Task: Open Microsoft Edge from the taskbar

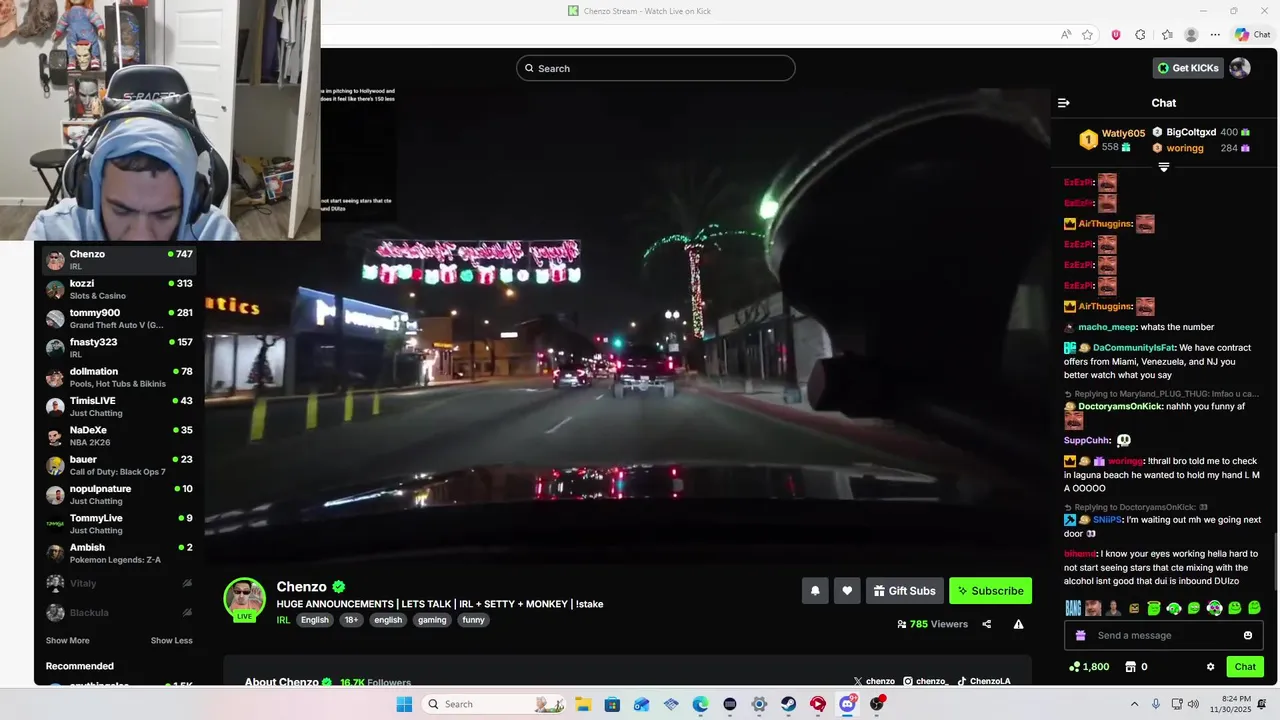Action: tap(701, 704)
